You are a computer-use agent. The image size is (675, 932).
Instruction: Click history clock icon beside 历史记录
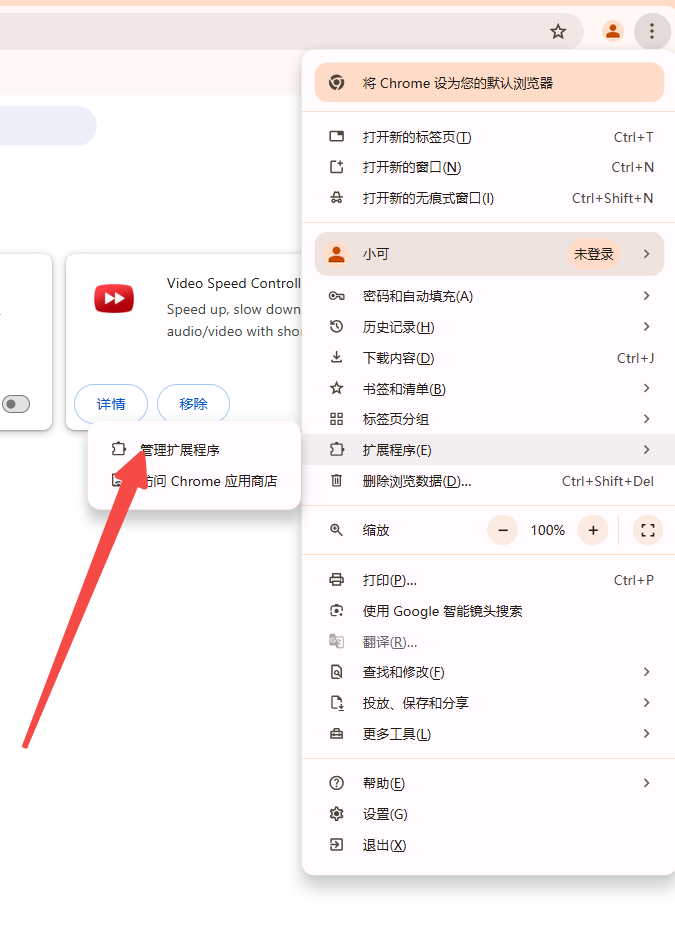pyautogui.click(x=336, y=326)
